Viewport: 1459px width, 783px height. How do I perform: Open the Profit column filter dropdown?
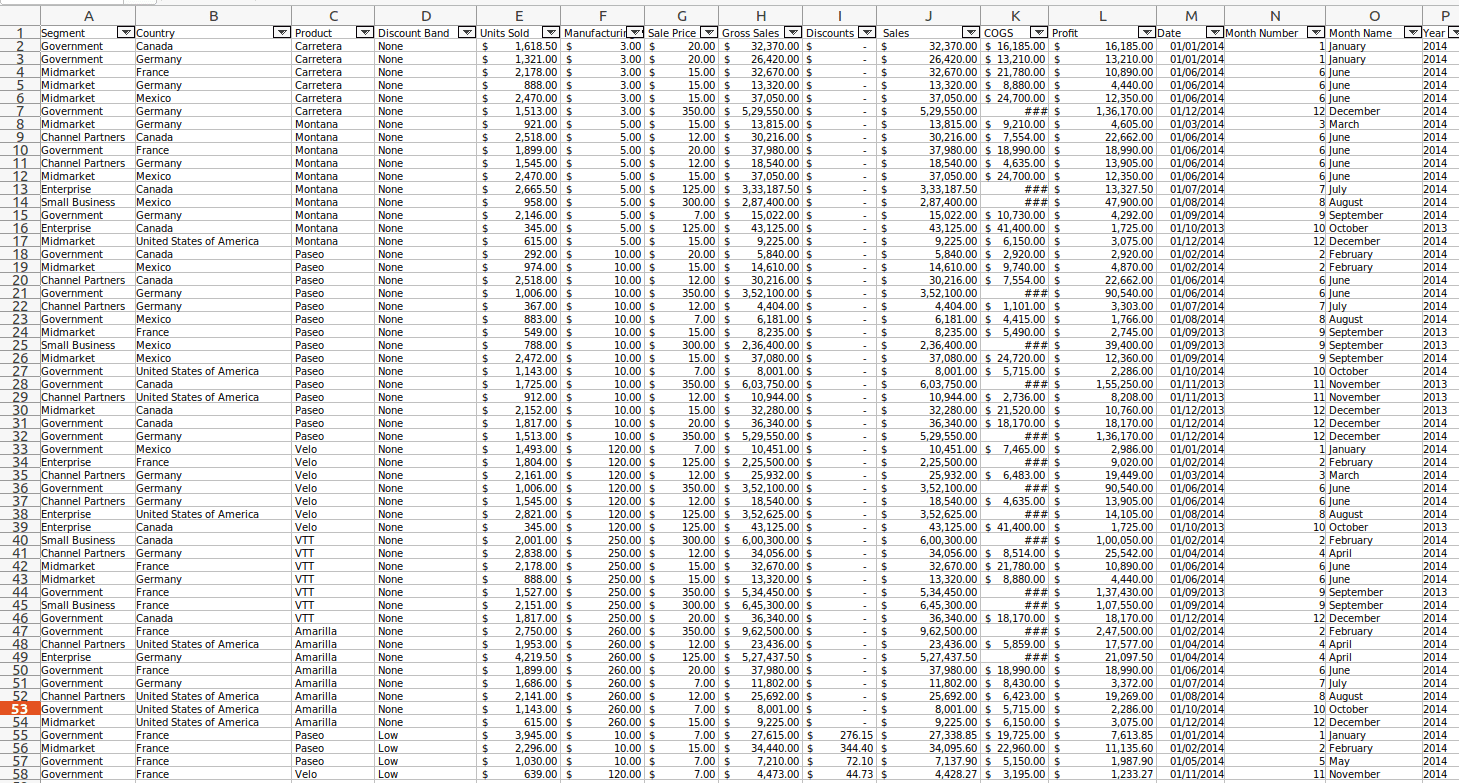tap(1147, 33)
